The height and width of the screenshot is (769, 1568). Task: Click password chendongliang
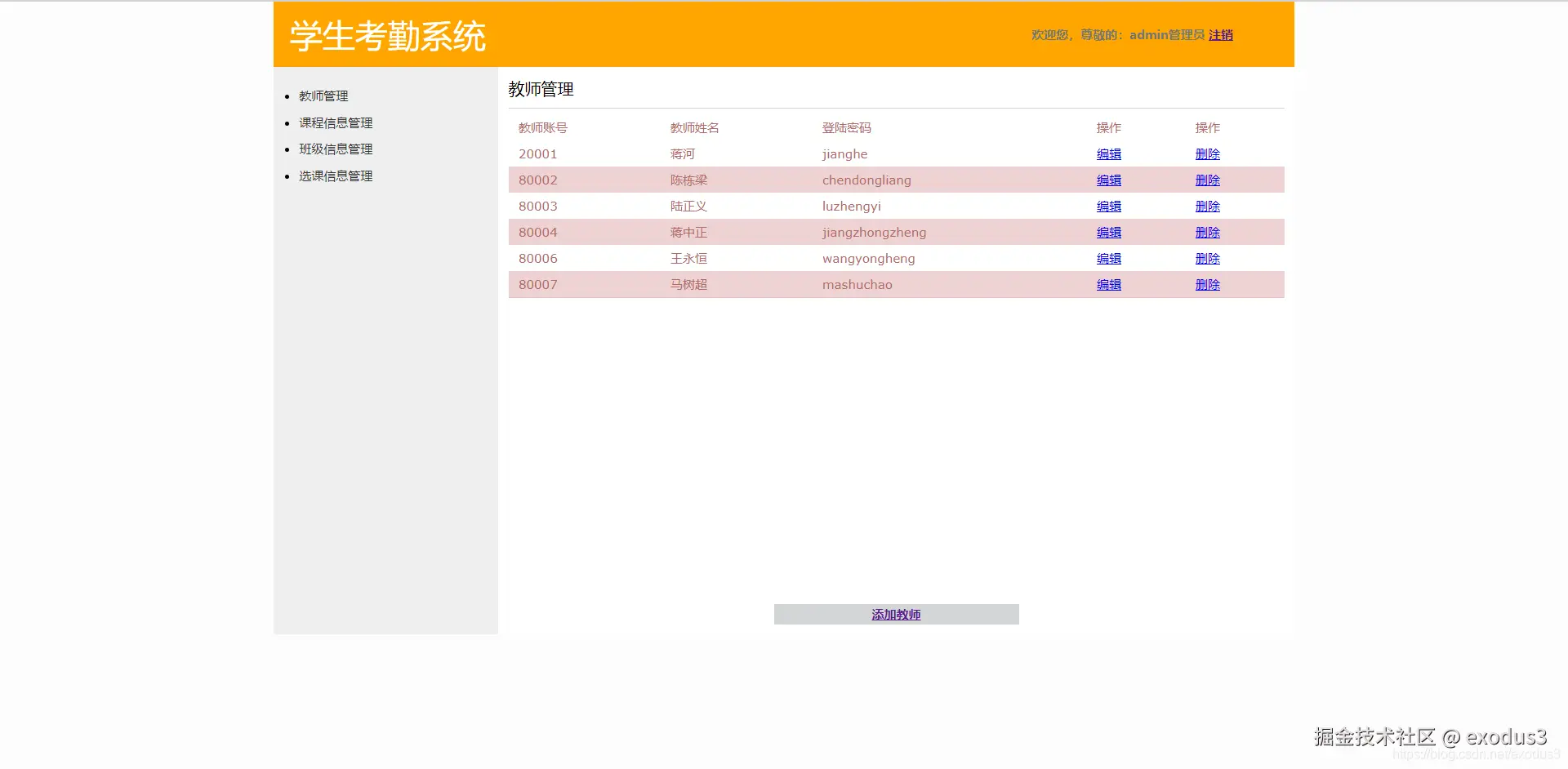click(867, 180)
